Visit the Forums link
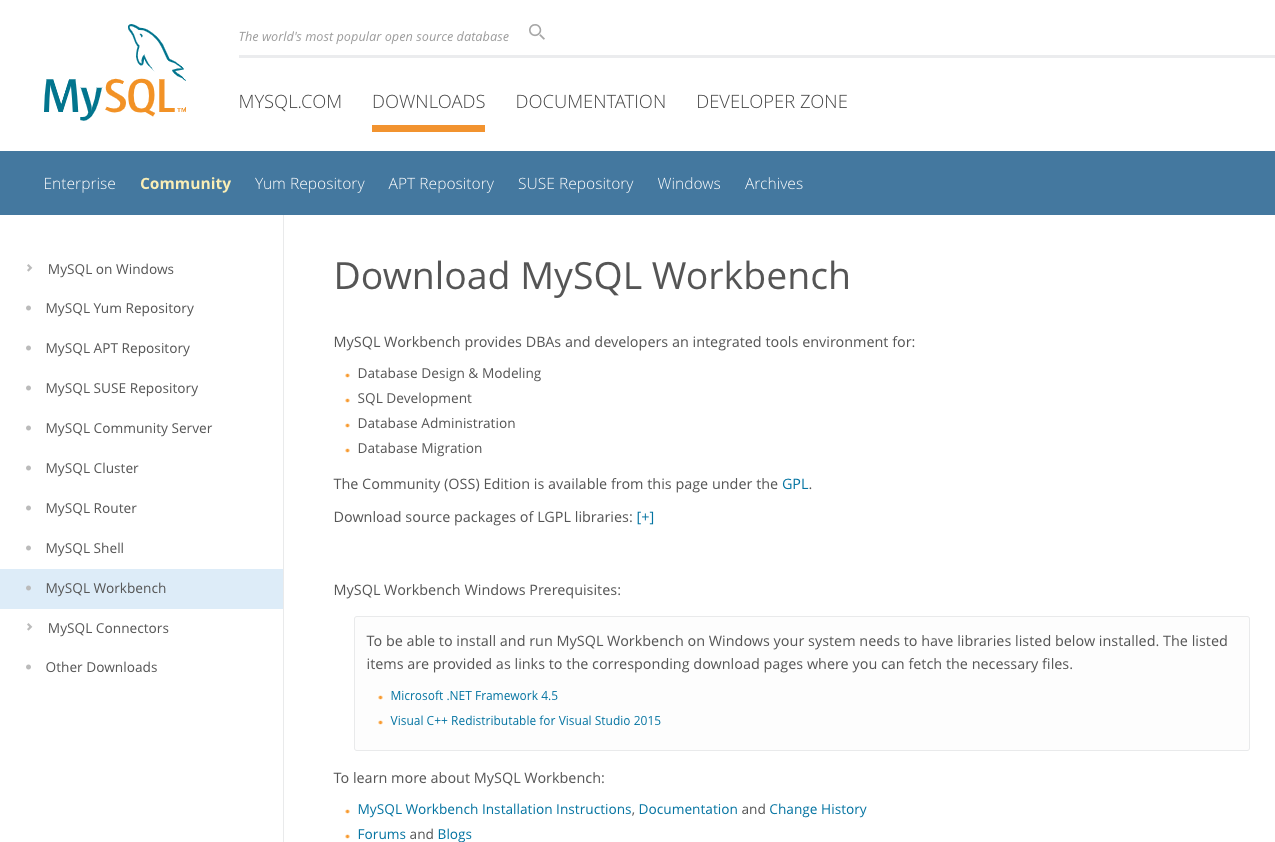 [x=382, y=834]
